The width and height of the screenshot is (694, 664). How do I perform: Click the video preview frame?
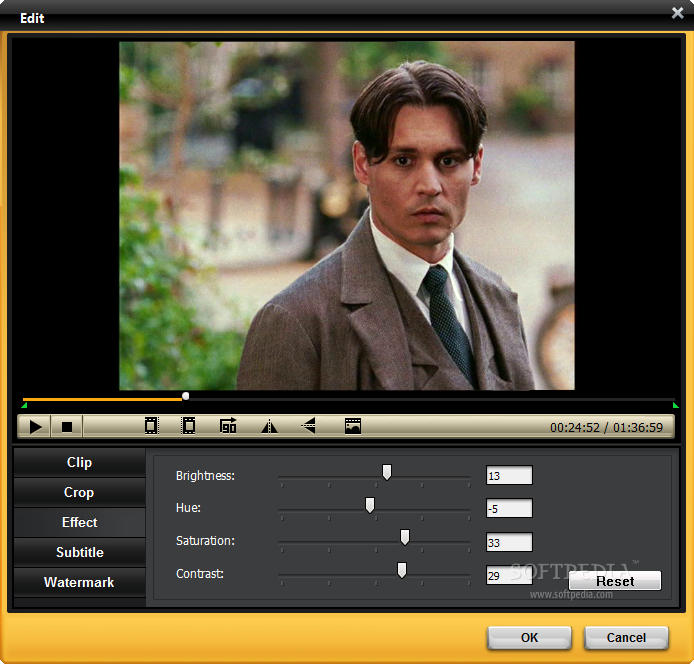point(347,216)
